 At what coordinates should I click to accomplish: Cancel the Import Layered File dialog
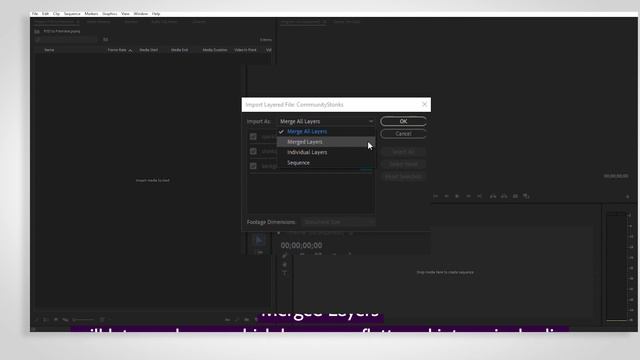tap(403, 133)
